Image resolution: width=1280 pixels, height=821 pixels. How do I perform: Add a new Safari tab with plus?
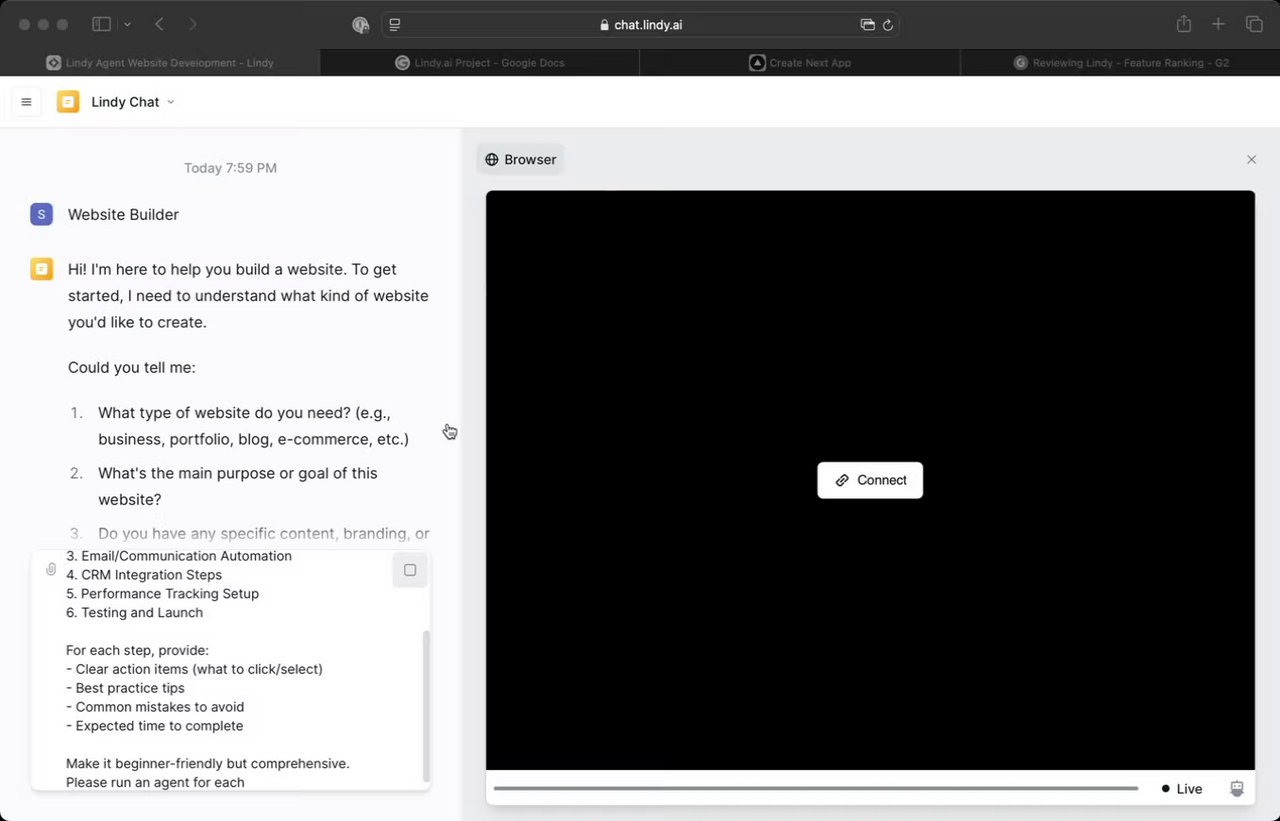(1218, 24)
